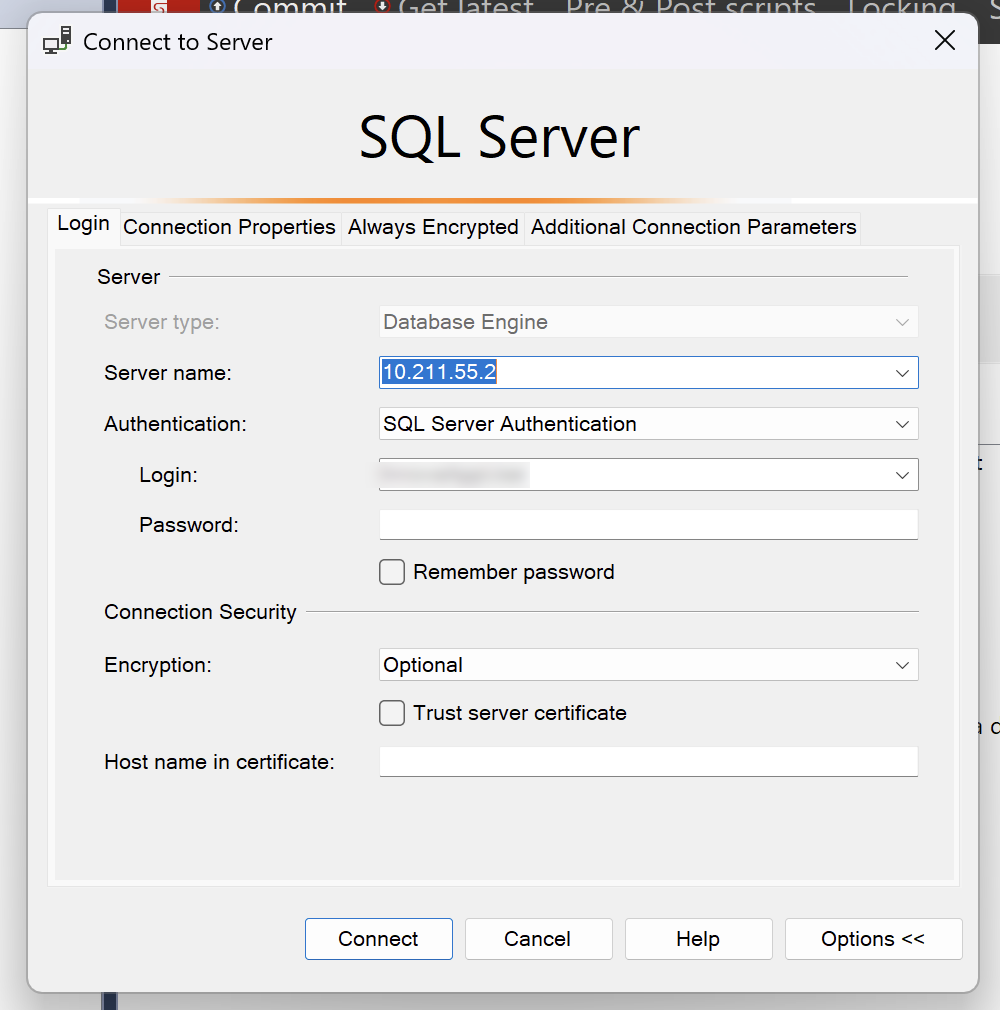Click Locking in the background toolbar

coord(902,6)
